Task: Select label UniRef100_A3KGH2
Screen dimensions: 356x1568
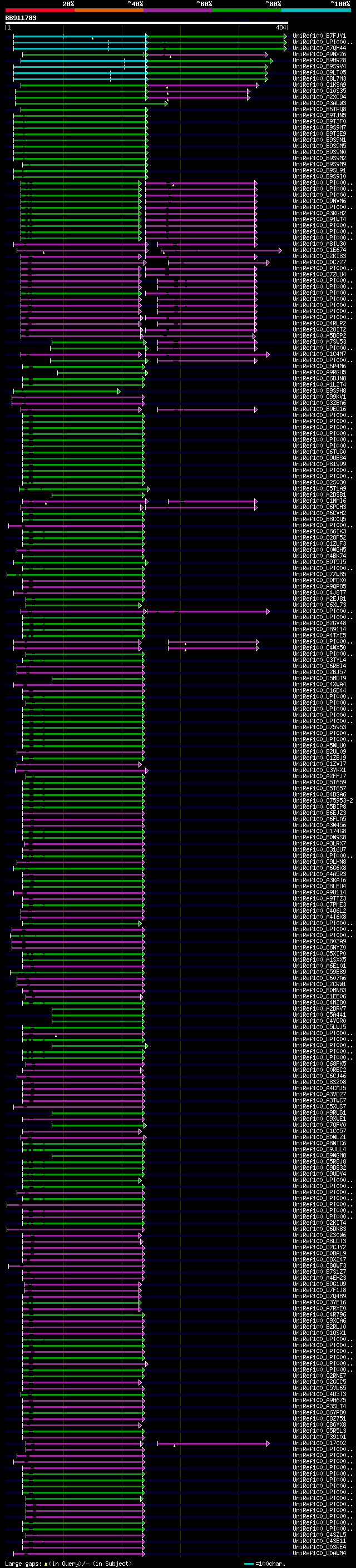Action: click(x=319, y=213)
